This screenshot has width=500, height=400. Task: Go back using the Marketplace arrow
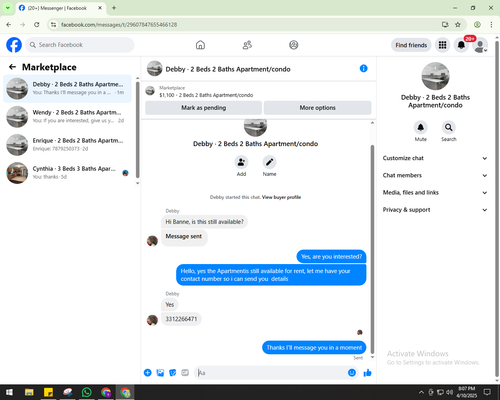[x=12, y=67]
